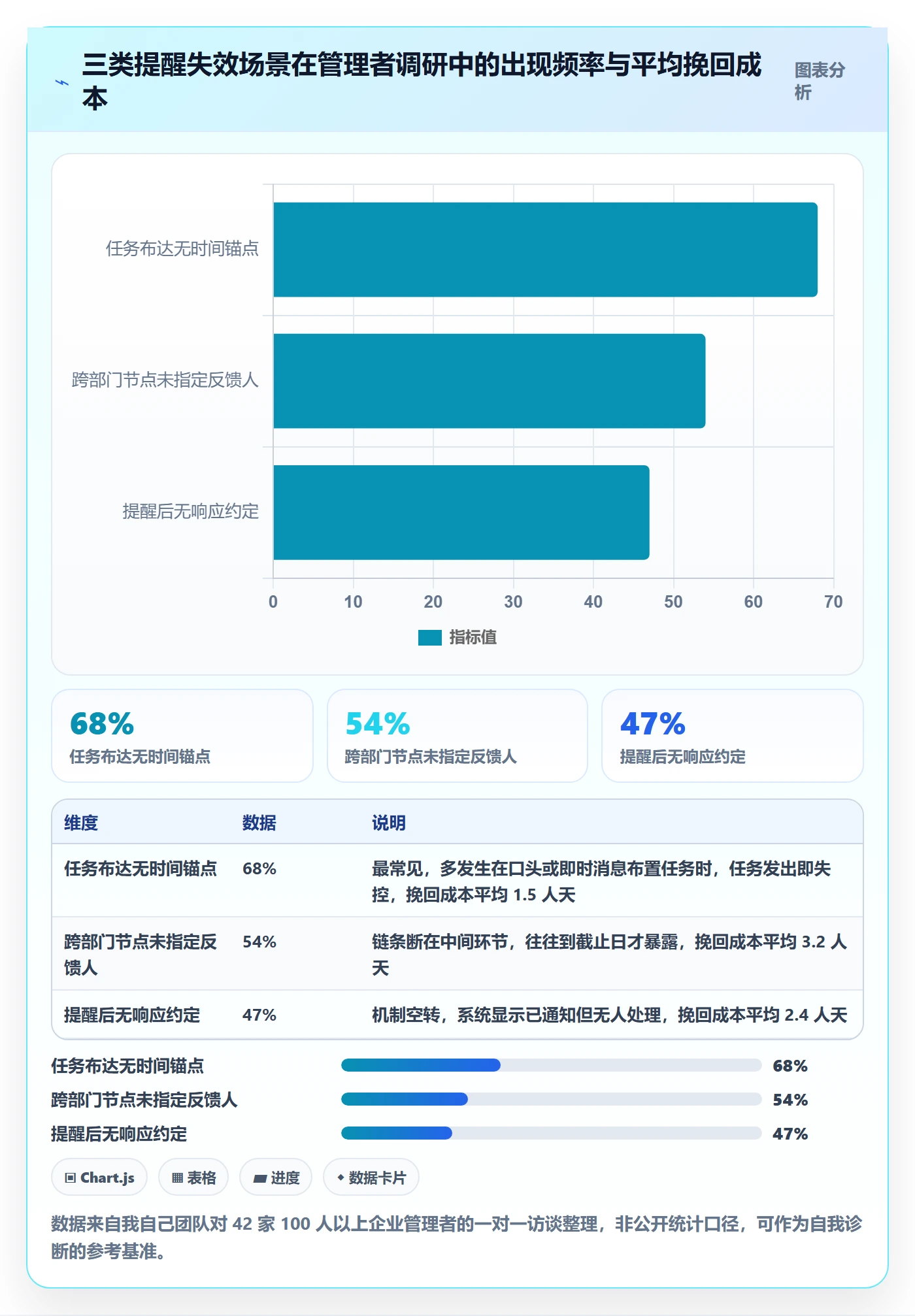This screenshot has height=1316, width=915.
Task: Click the 提醒后无响应约定 y-axis label
Action: (191, 511)
